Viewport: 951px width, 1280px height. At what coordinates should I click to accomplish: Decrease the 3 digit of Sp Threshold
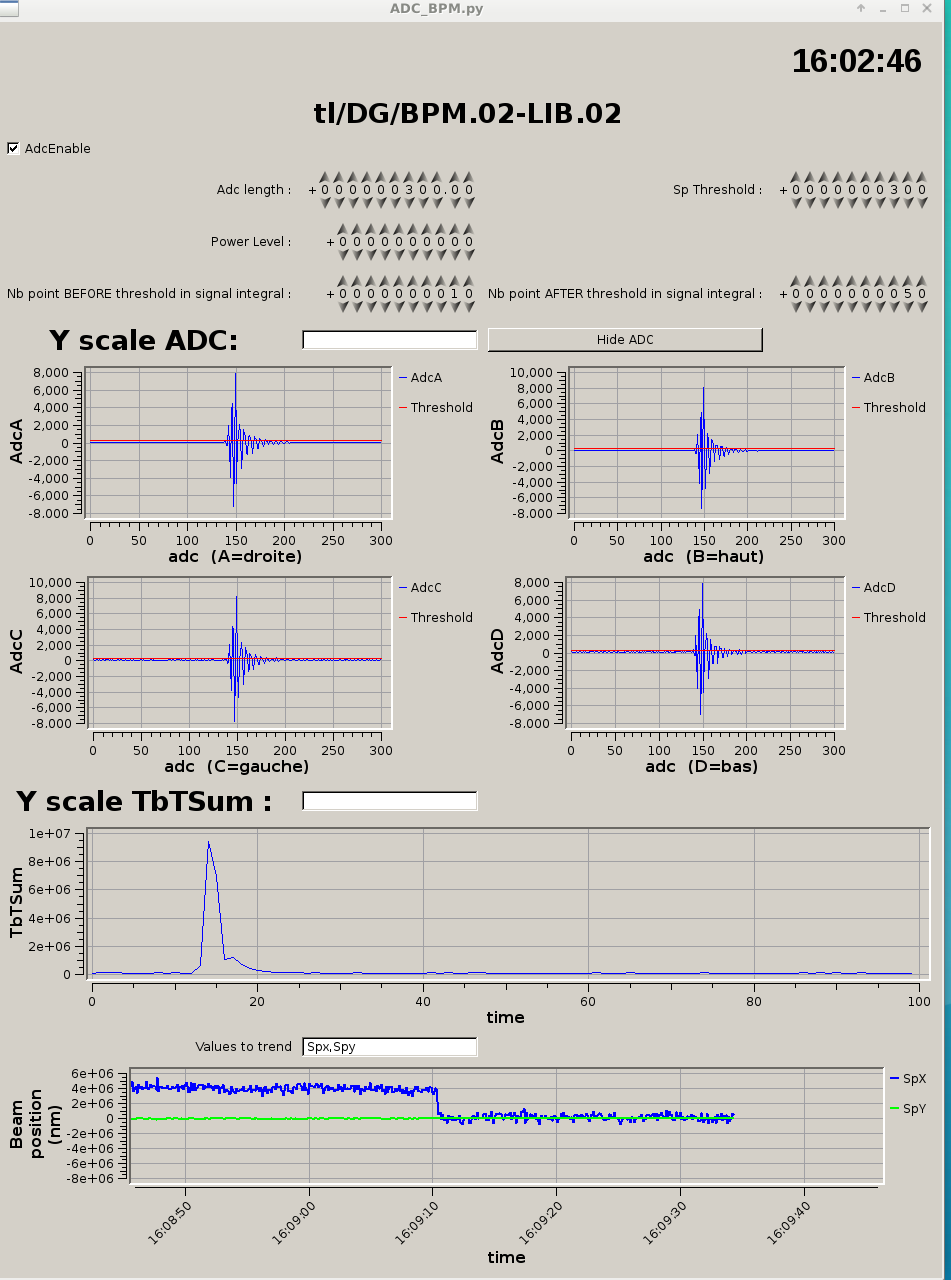coord(893,203)
